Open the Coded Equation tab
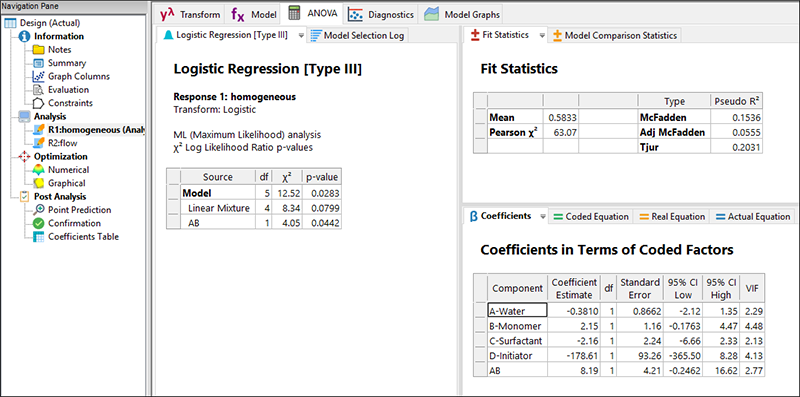The height and width of the screenshot is (397, 800). pos(590,216)
